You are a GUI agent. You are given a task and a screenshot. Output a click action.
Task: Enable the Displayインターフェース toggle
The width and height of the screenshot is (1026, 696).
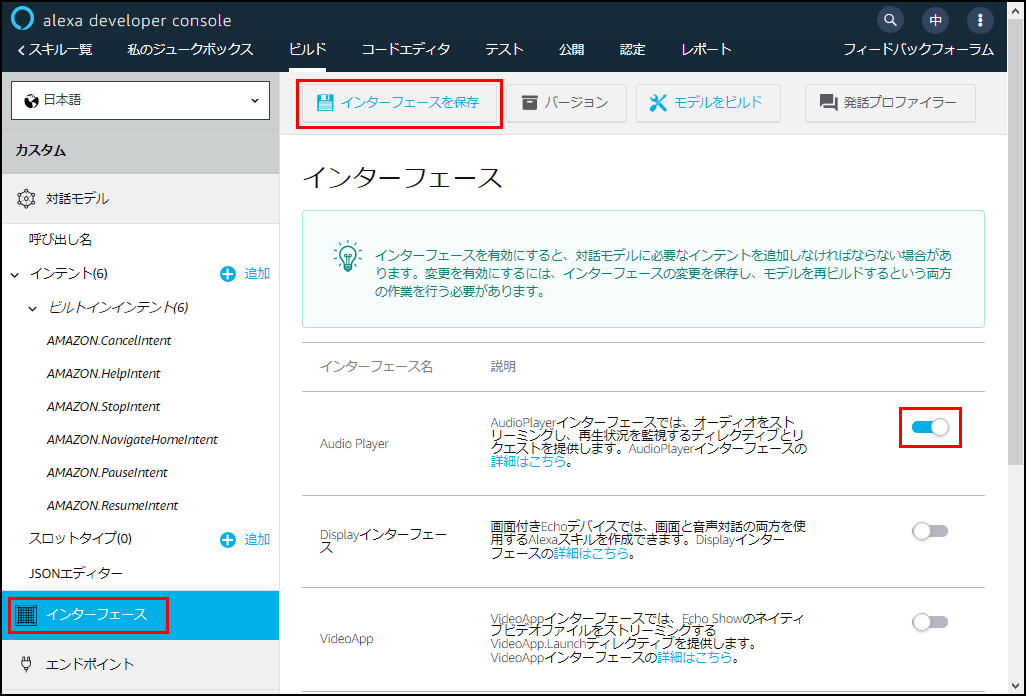(x=930, y=531)
